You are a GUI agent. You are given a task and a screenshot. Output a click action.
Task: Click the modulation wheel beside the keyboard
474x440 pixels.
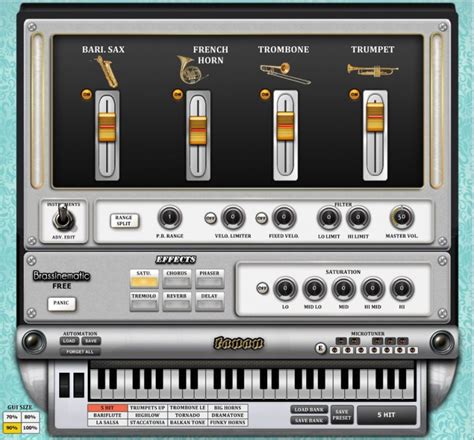pos(79,385)
